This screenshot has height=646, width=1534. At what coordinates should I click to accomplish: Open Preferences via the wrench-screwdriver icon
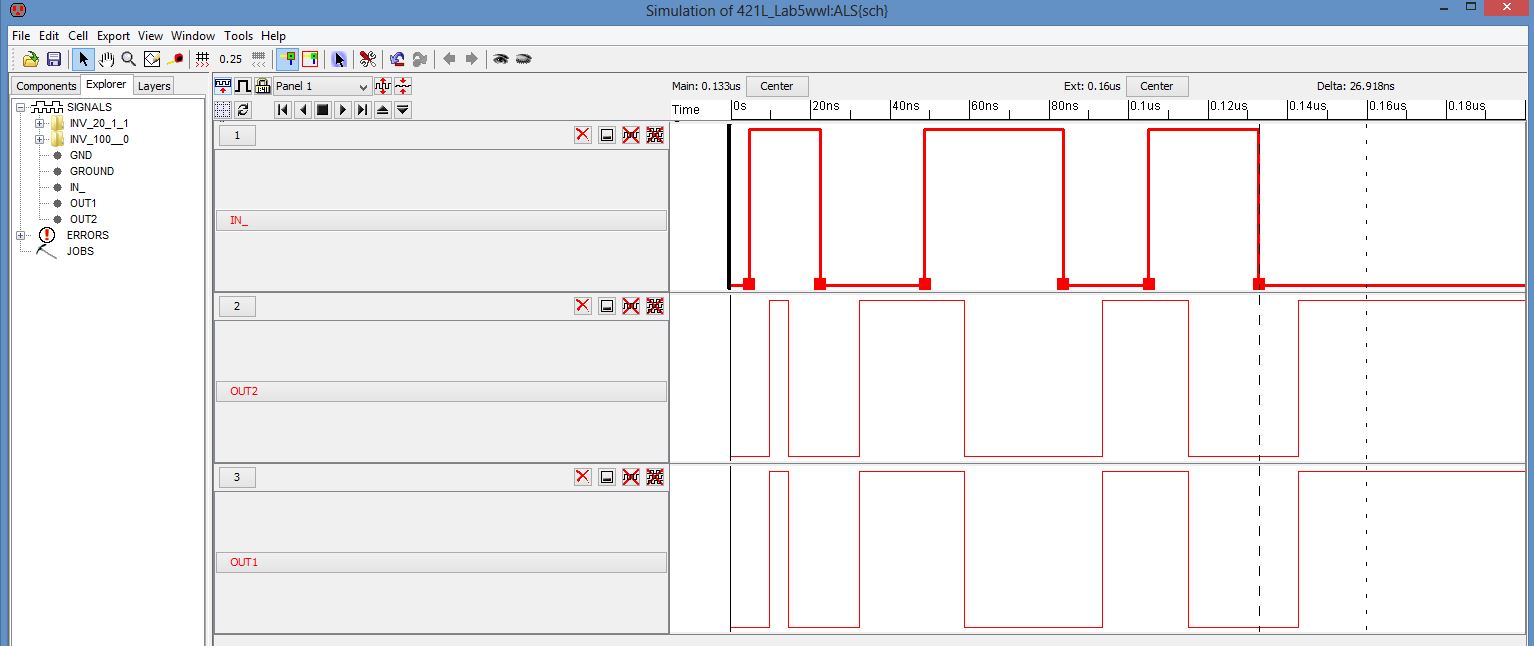coord(367,59)
